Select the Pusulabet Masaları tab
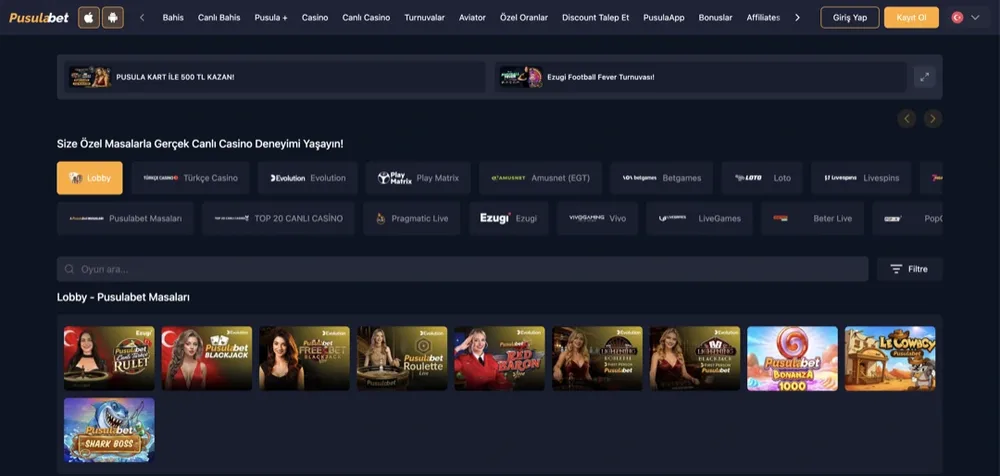The width and height of the screenshot is (1000, 476). (x=125, y=218)
